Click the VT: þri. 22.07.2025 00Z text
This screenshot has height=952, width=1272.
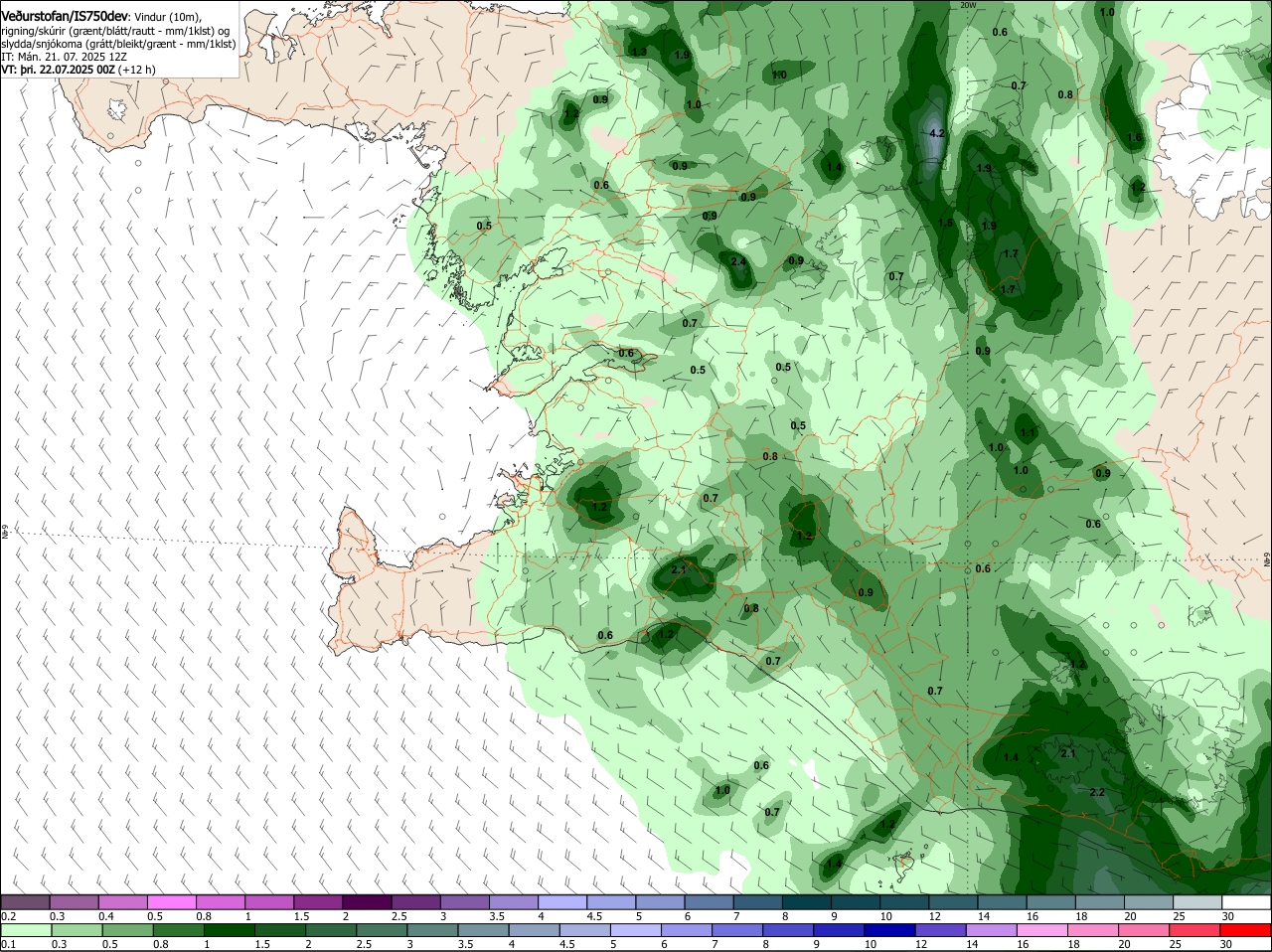59,71
